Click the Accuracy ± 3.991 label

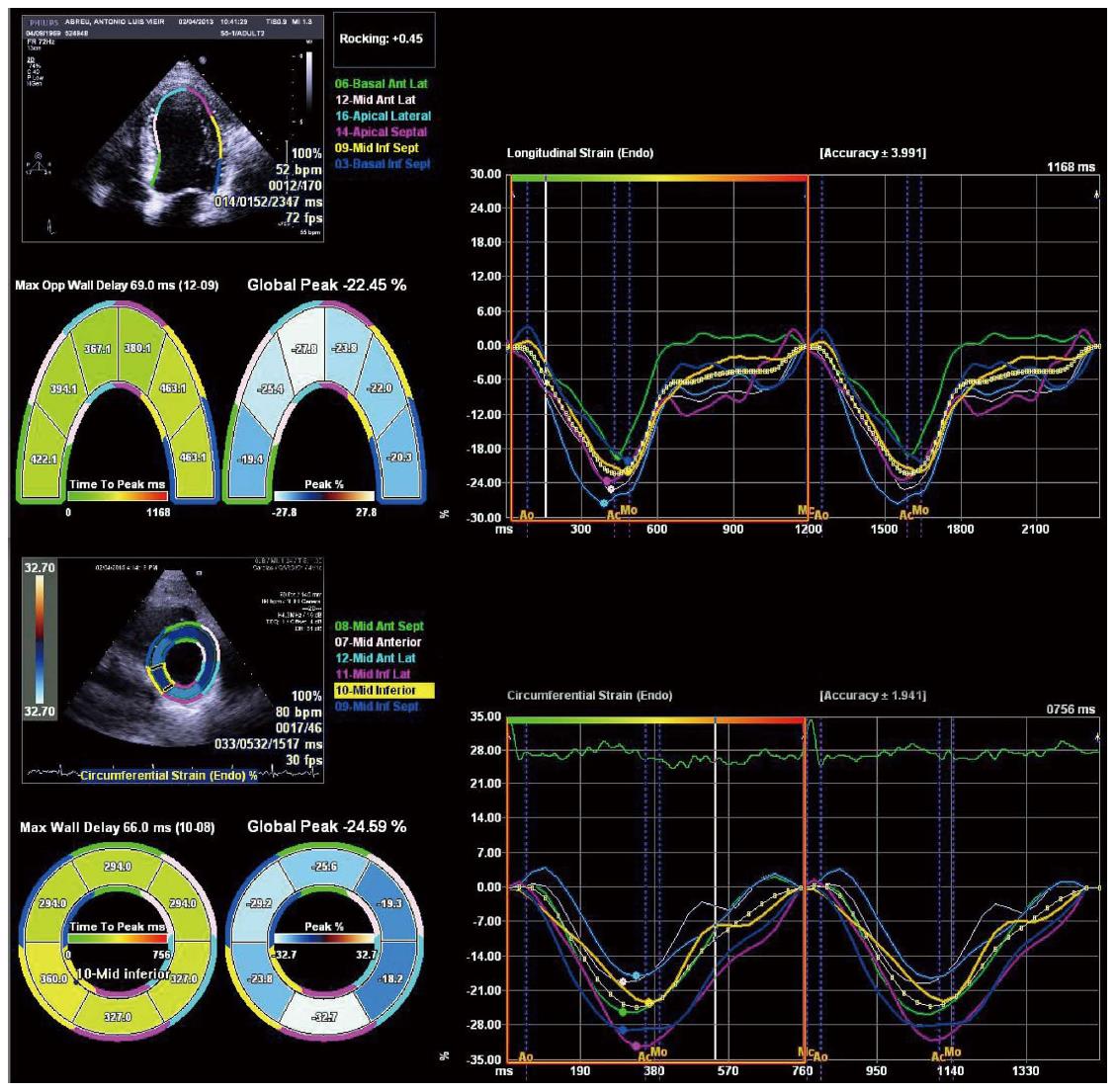click(x=873, y=153)
